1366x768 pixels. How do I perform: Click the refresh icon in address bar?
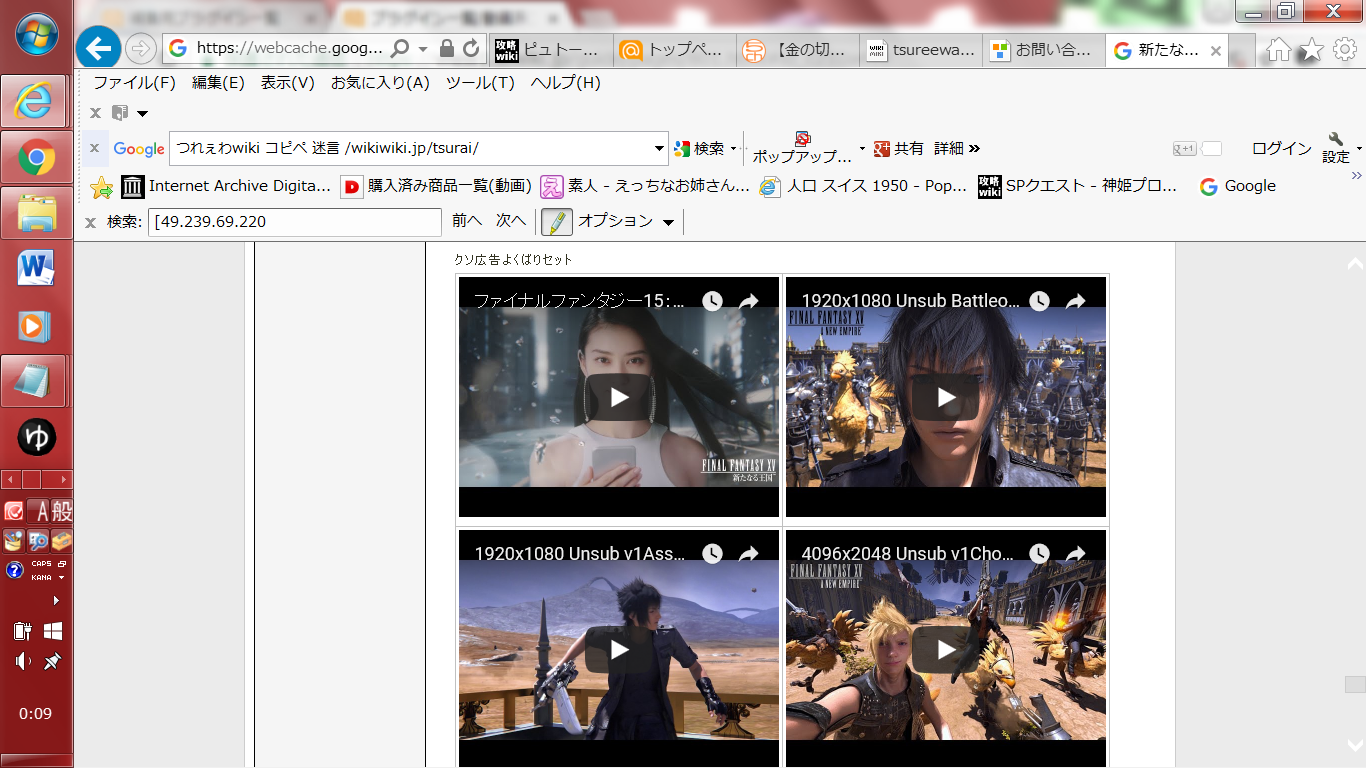pos(473,48)
